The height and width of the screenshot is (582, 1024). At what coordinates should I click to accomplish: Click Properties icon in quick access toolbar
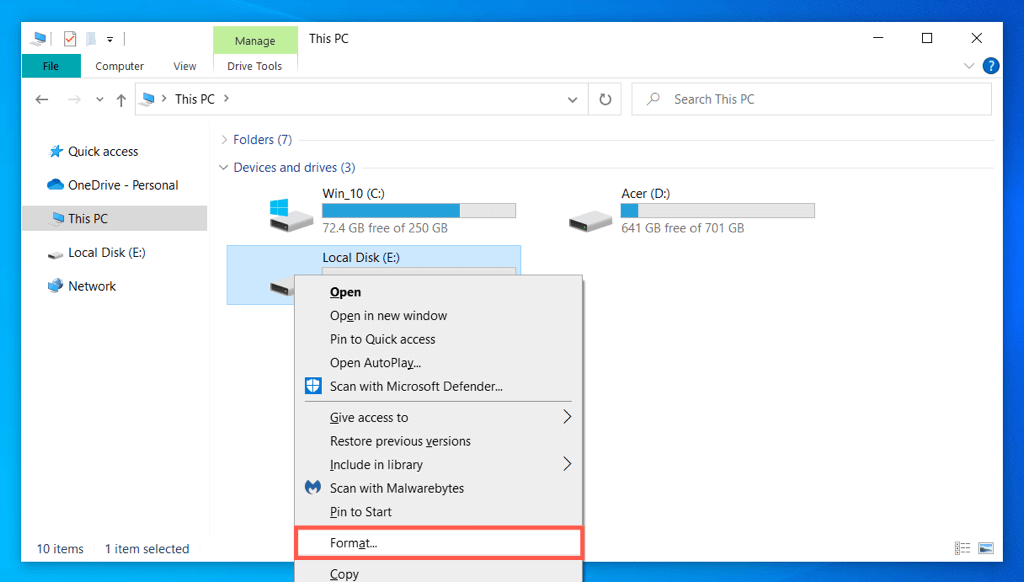70,39
